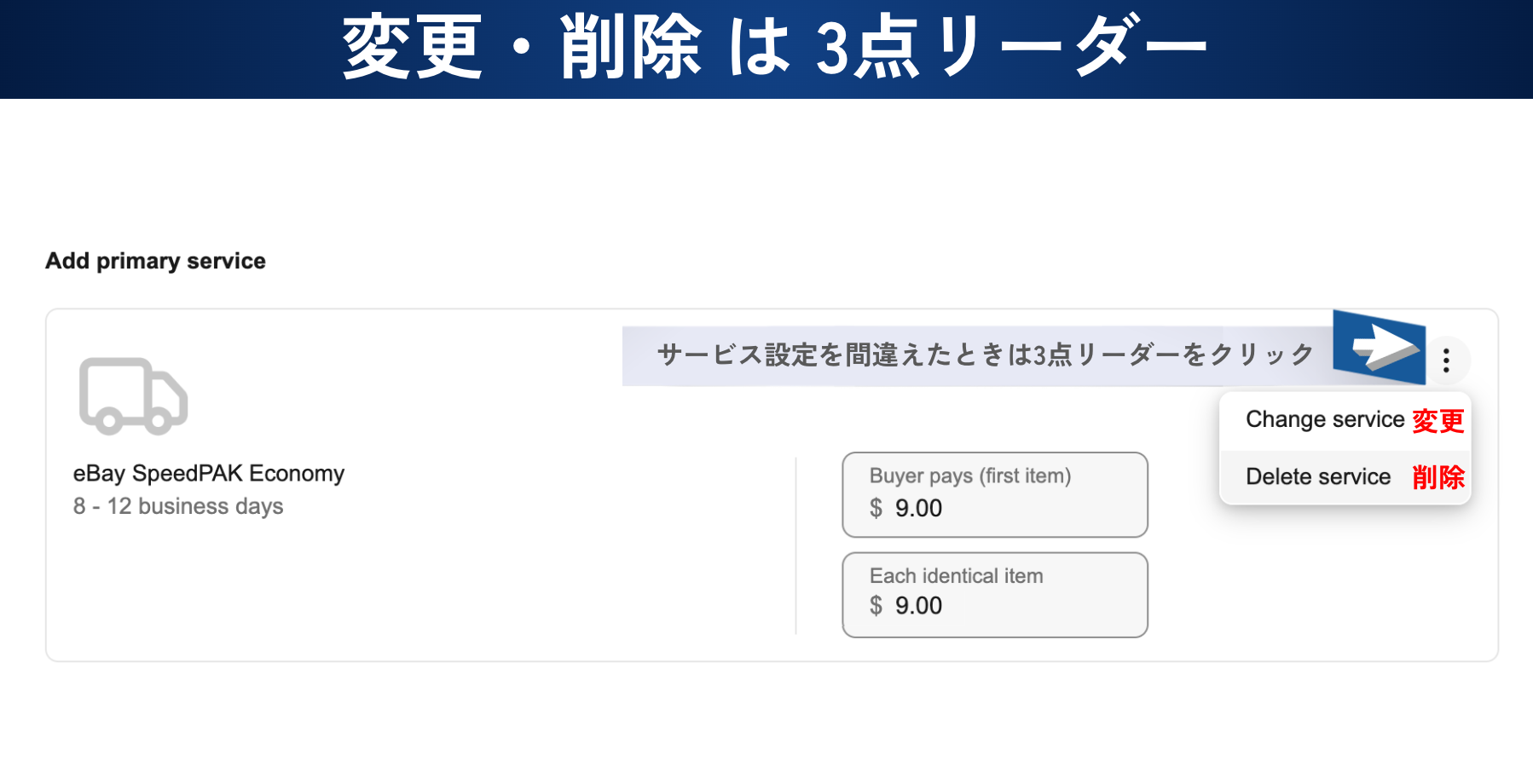Focus the Buyer pays first item price value
Viewport: 1533px width, 784px height.
pyautogui.click(x=919, y=508)
